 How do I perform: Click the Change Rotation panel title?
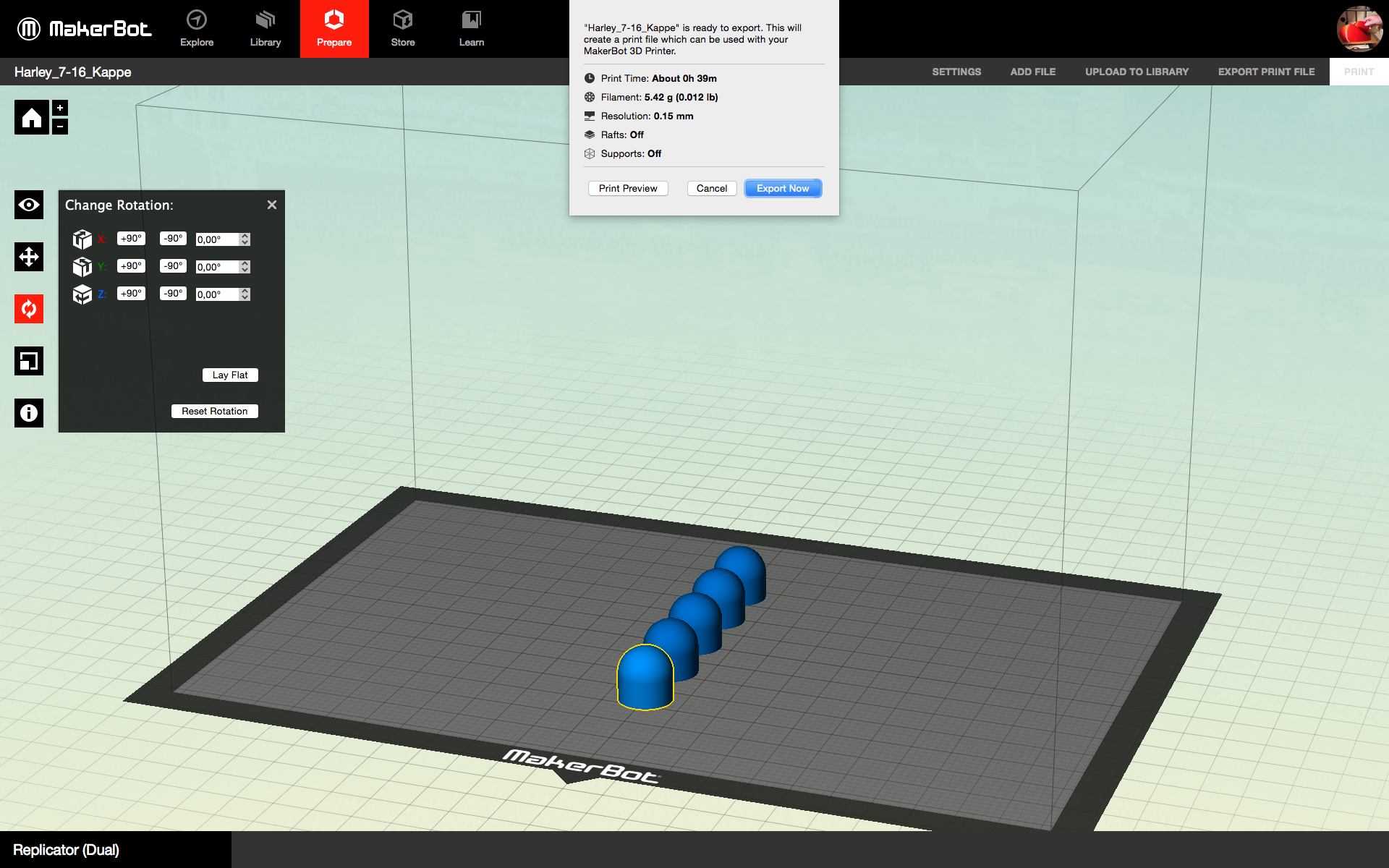[119, 205]
